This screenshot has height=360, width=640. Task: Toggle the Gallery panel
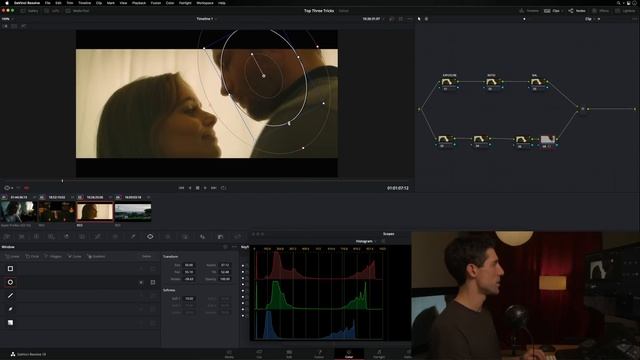[29, 11]
